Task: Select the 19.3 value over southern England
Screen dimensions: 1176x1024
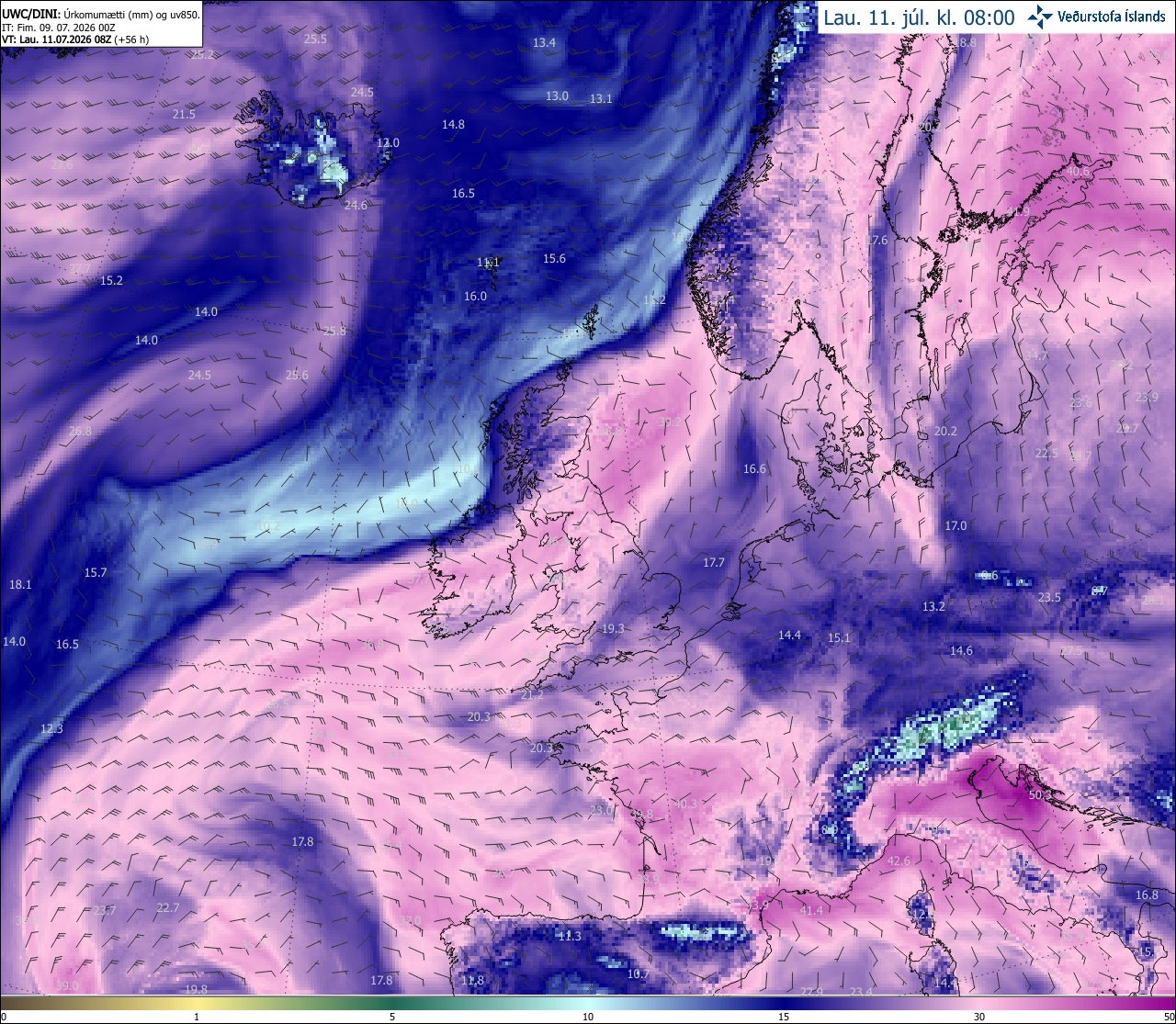Action: (x=613, y=628)
